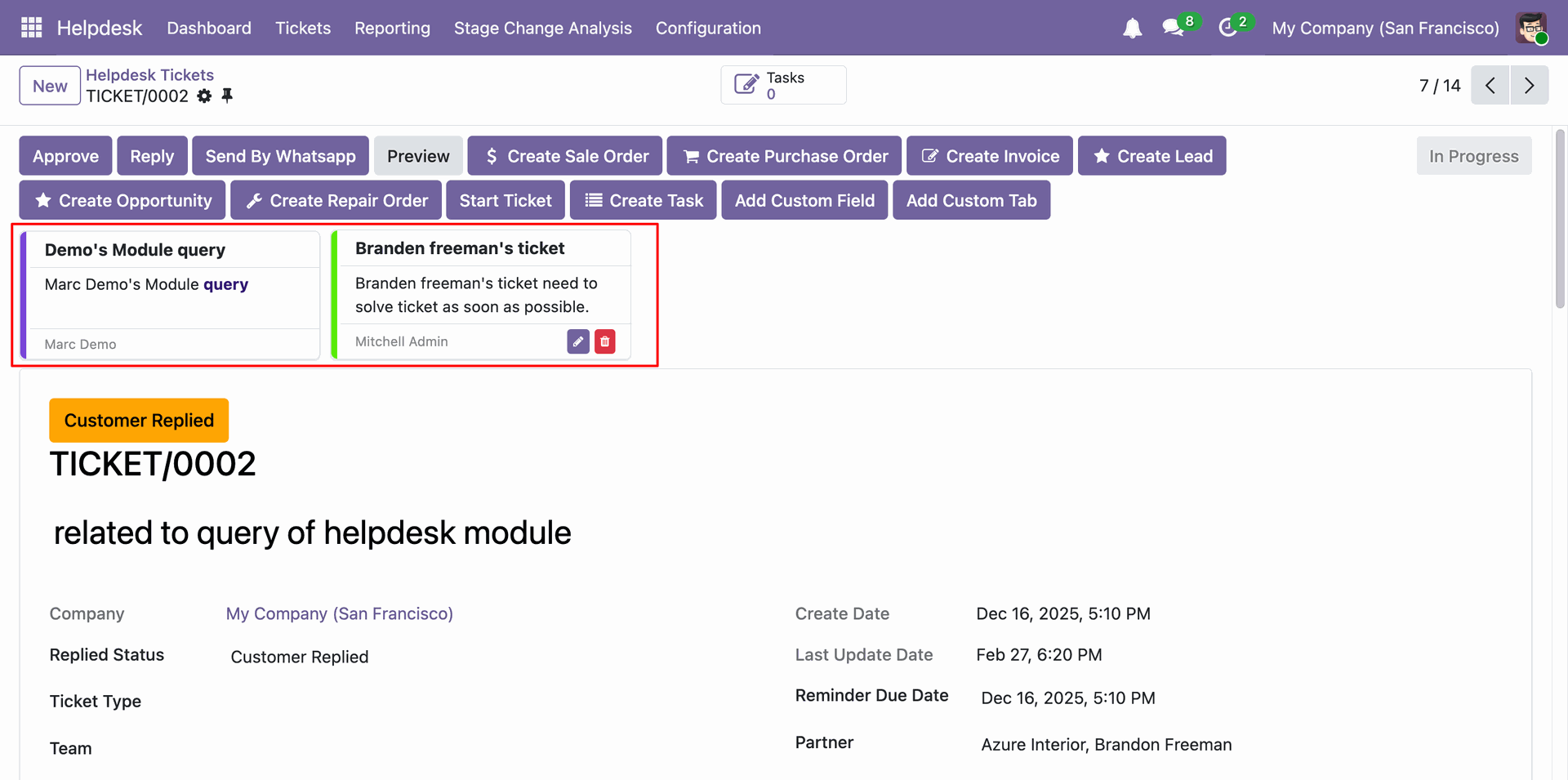The height and width of the screenshot is (780, 1568).
Task: Click the Create Sale Order button
Action: [x=565, y=156]
